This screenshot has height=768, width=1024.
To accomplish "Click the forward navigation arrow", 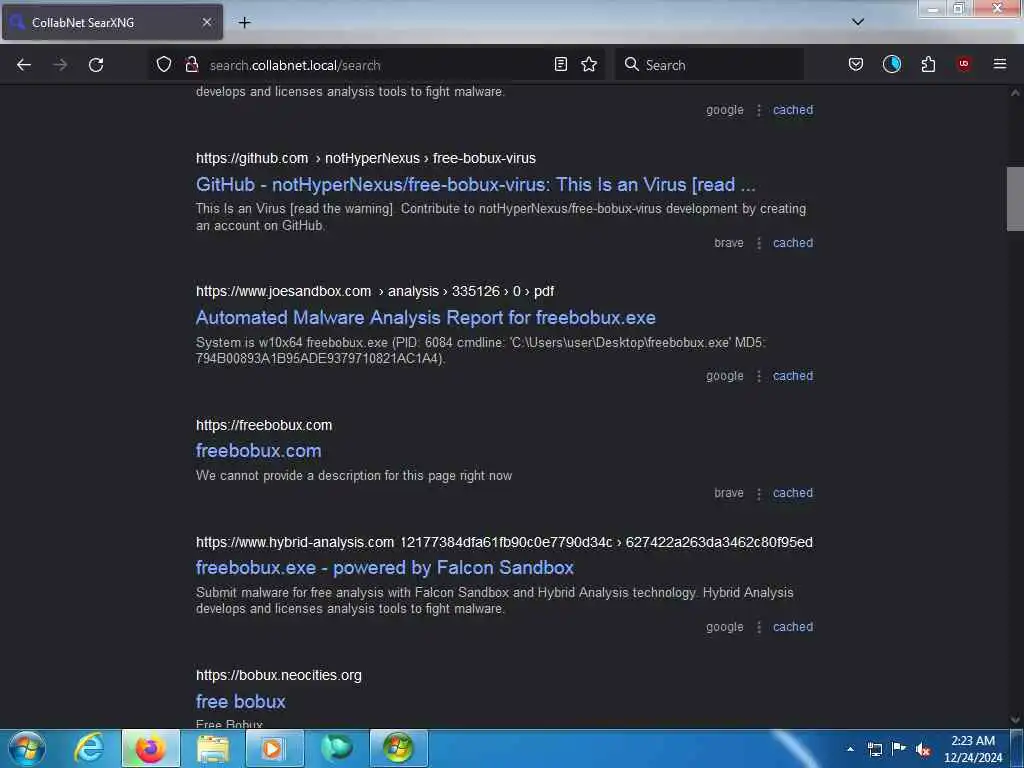I will coord(60,65).
